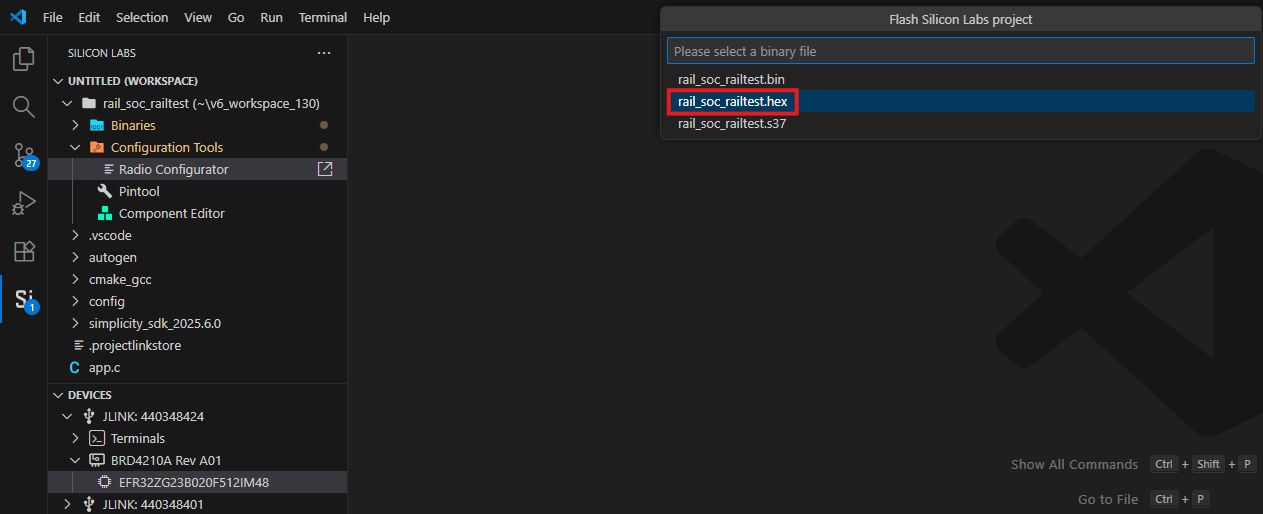Collapse the UNTITLED (WORKSPACE) section
The width and height of the screenshot is (1263, 514).
pyautogui.click(x=58, y=81)
